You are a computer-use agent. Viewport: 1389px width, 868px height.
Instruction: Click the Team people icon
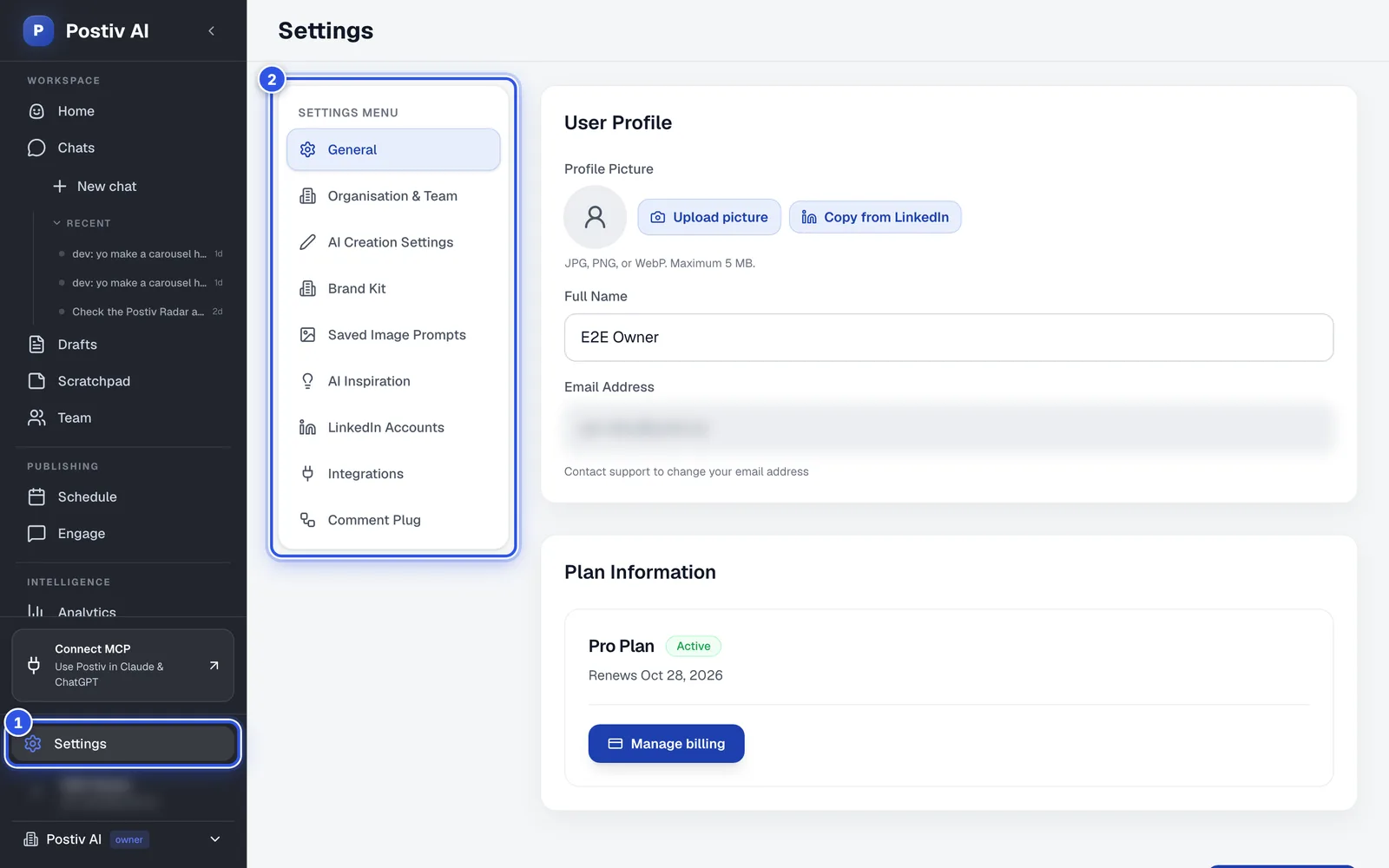pyautogui.click(x=36, y=418)
